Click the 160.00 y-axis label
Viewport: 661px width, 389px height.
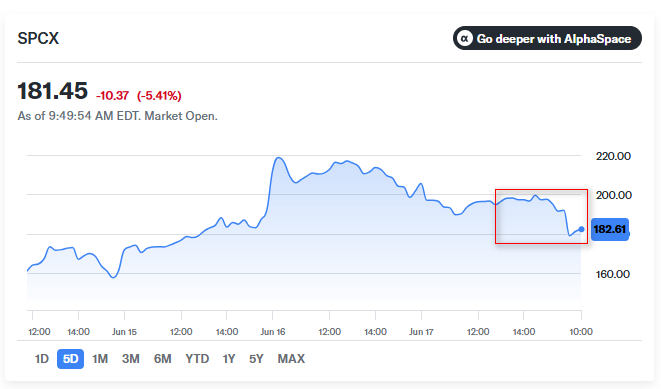613,274
